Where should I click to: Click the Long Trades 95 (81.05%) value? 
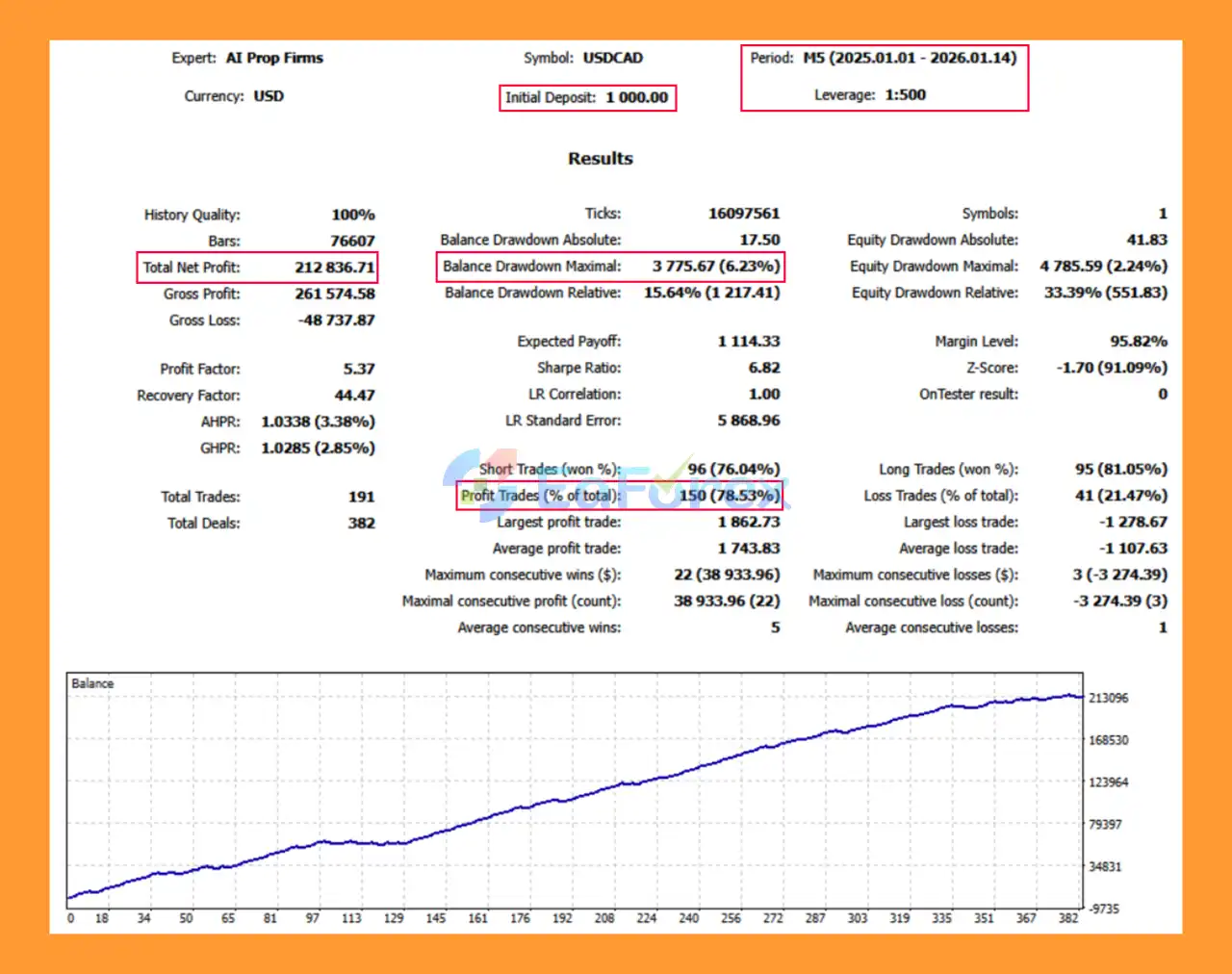coord(1120,470)
